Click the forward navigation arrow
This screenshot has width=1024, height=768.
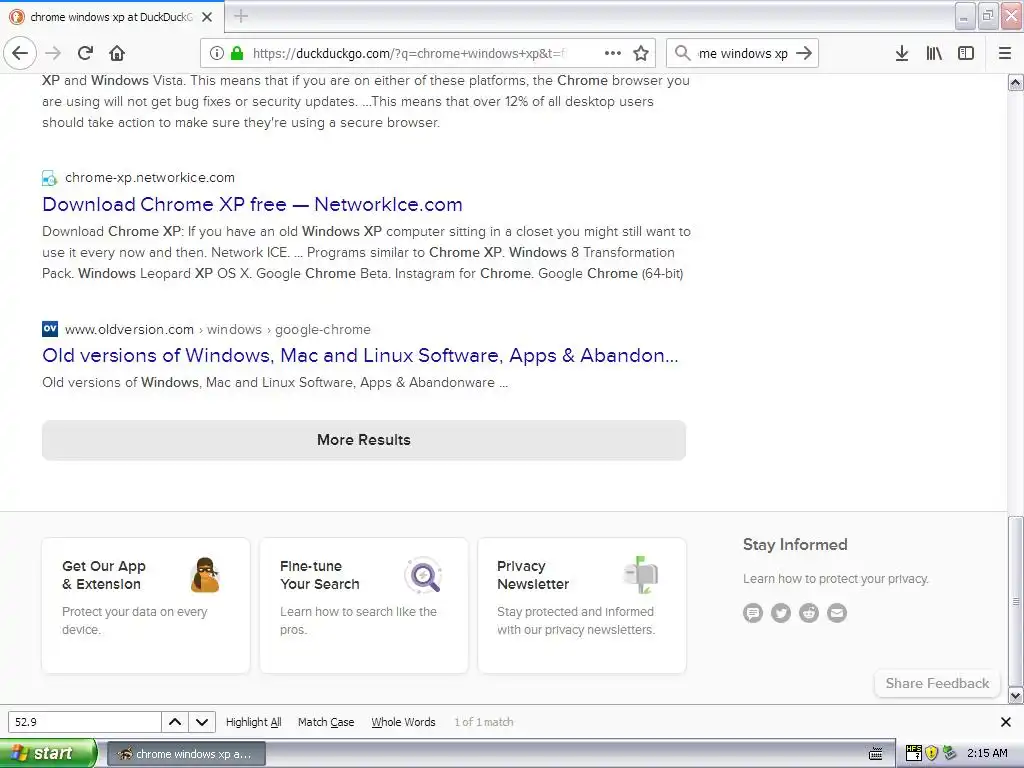pyautogui.click(x=53, y=53)
